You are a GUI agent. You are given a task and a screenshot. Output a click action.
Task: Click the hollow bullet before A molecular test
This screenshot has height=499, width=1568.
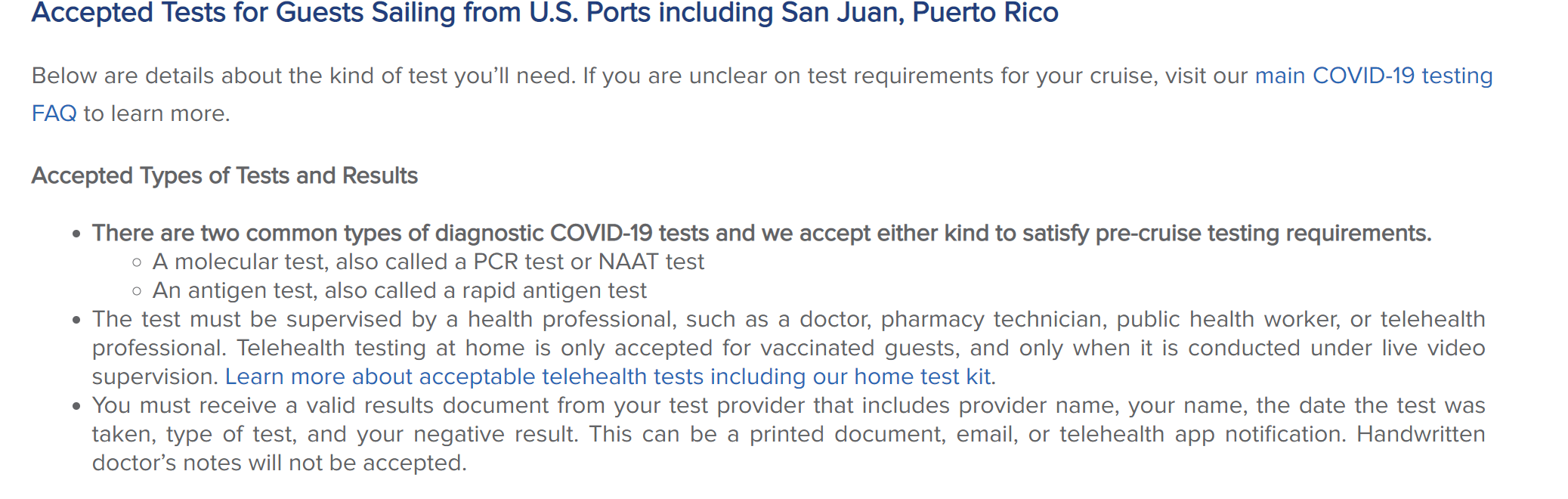pos(137,262)
